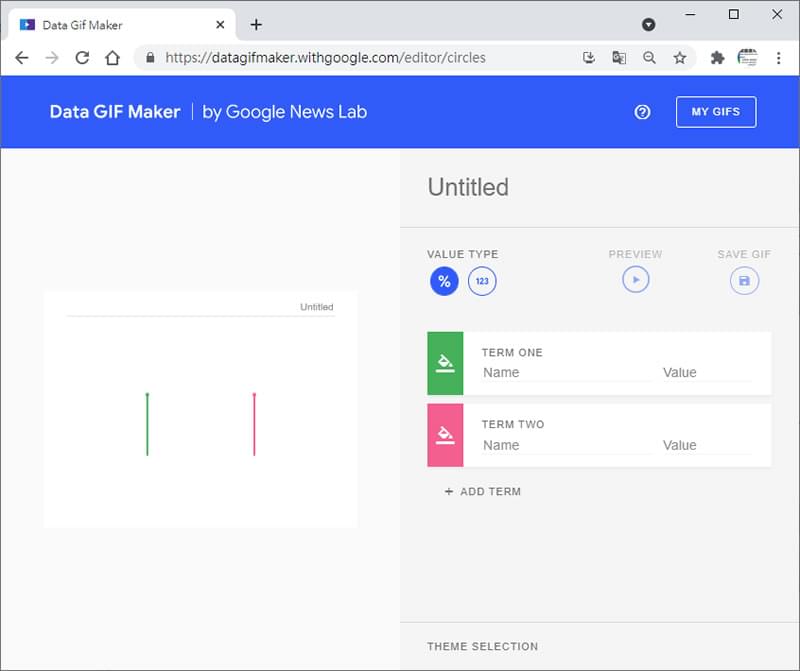This screenshot has height=671, width=800.
Task: Click the Untitled caption in preview
Action: (x=316, y=307)
